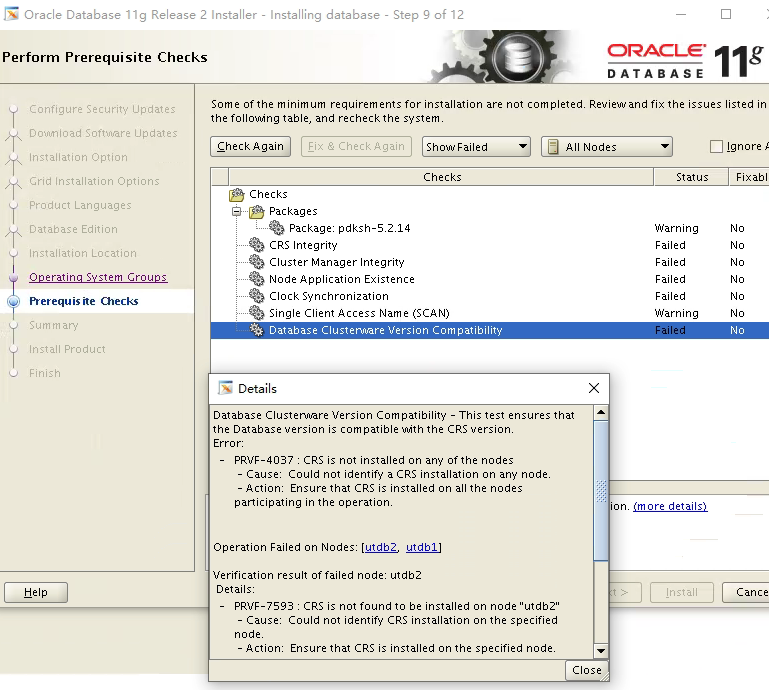Click the Details dialog title icon

[226, 388]
